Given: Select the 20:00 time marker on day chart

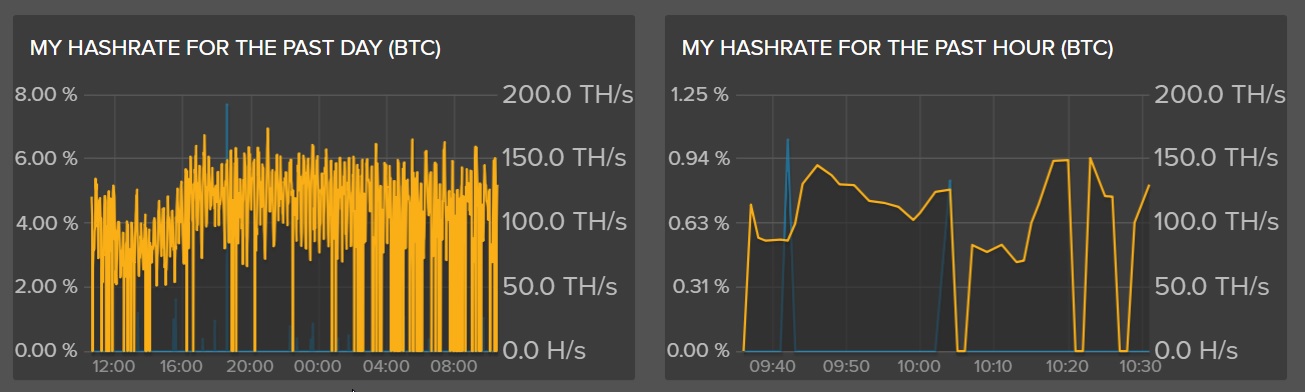Looking at the screenshot, I should click(x=250, y=367).
